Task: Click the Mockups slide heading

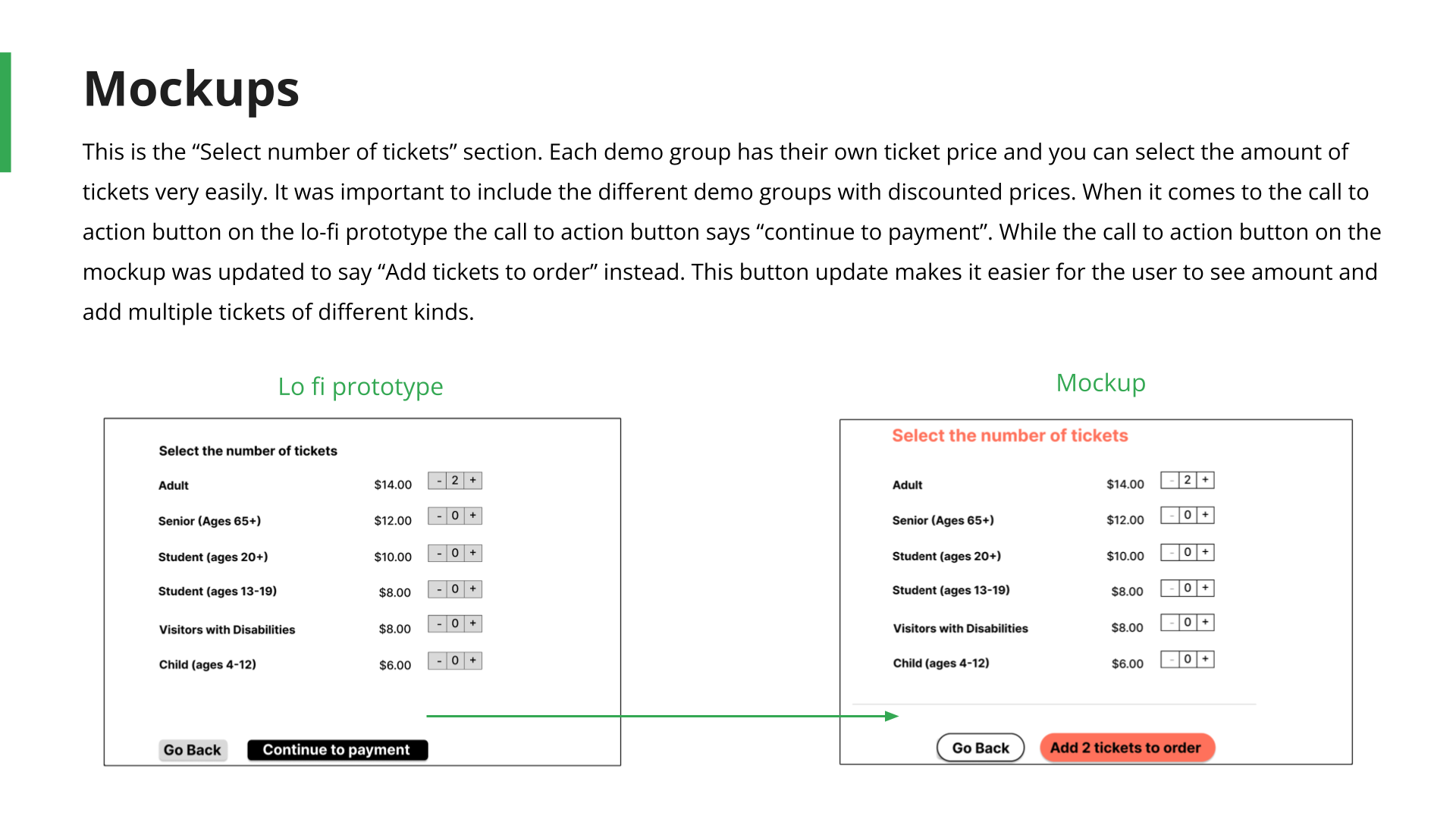Action: 191,89
